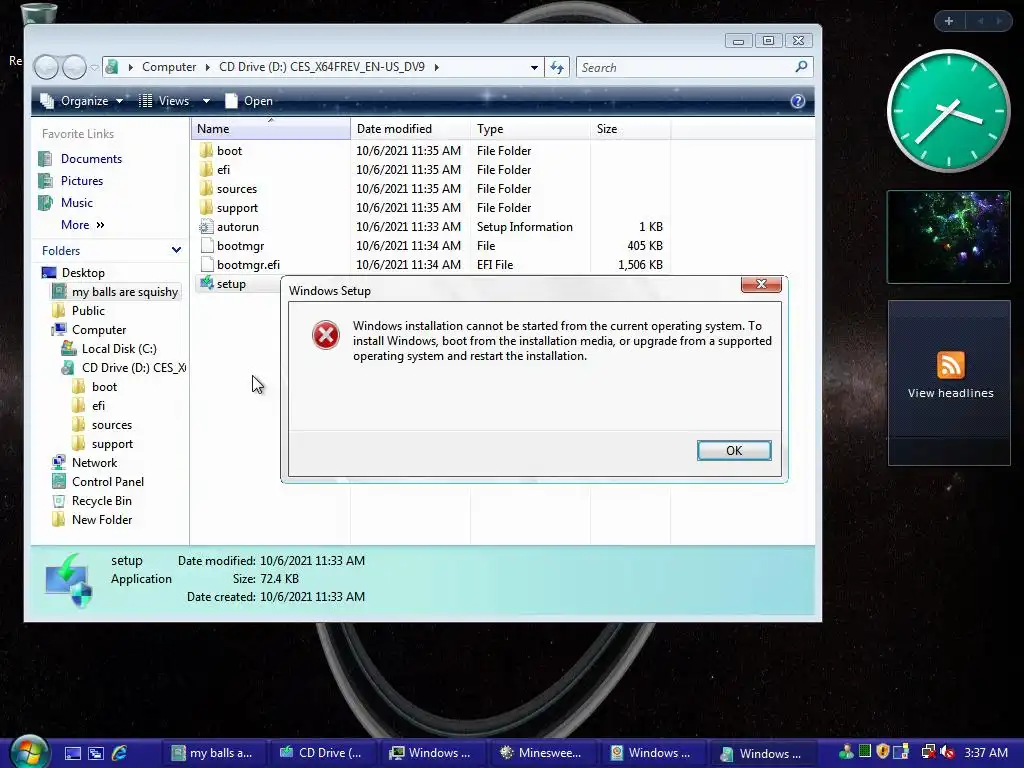Click the 3:37 AM taskbar clock

(x=985, y=753)
